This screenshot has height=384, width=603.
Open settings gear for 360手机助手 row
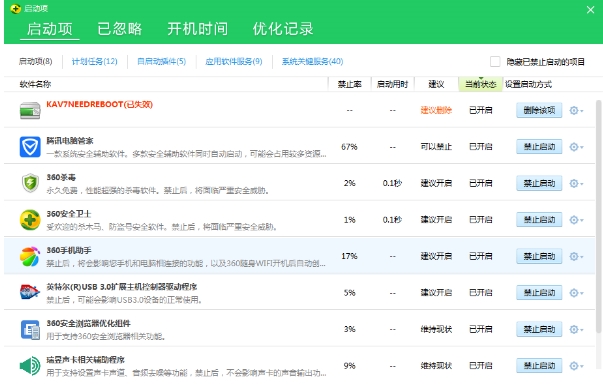tap(576, 256)
